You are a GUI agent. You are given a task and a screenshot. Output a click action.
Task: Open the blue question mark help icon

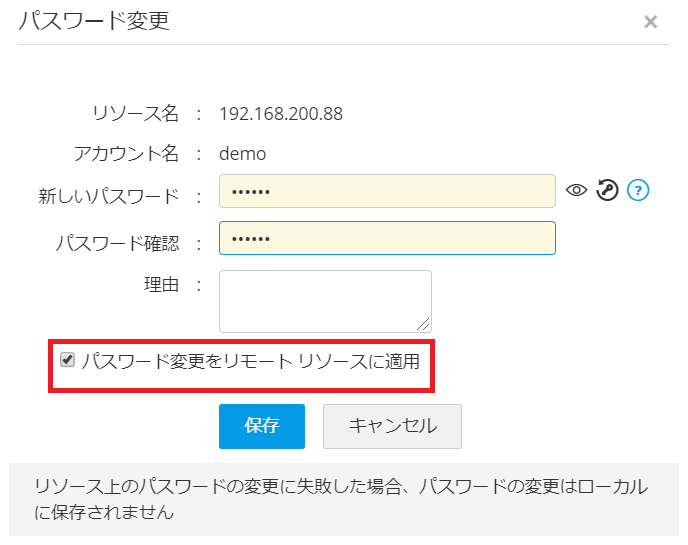click(x=638, y=190)
